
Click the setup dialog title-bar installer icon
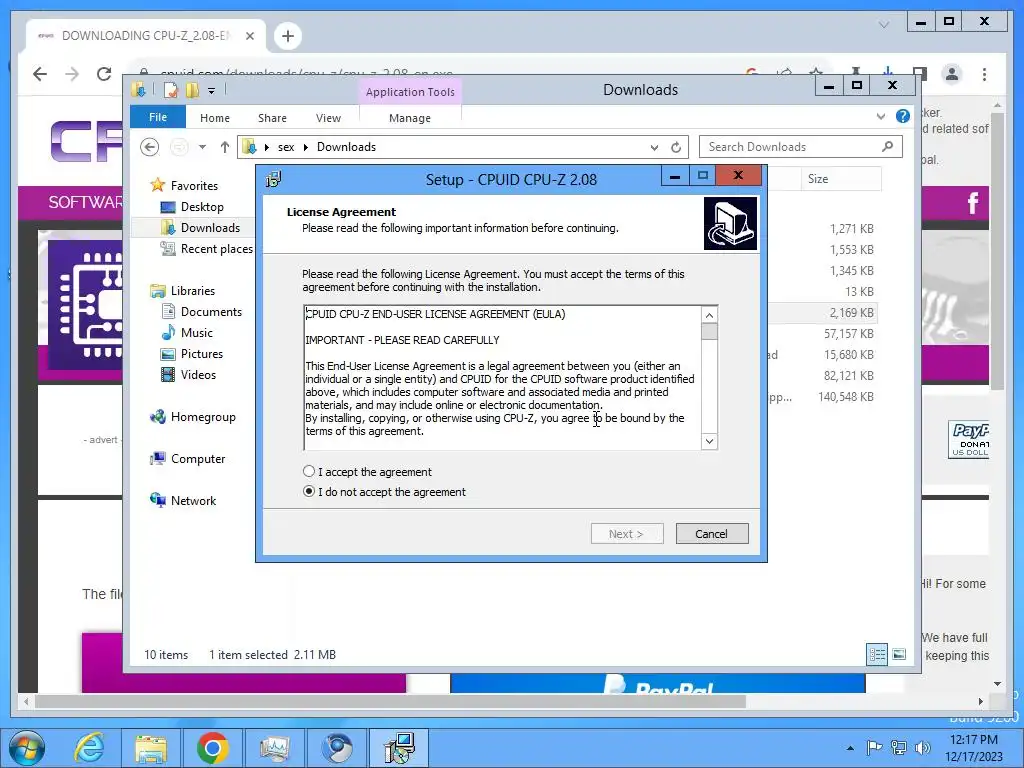coord(274,179)
